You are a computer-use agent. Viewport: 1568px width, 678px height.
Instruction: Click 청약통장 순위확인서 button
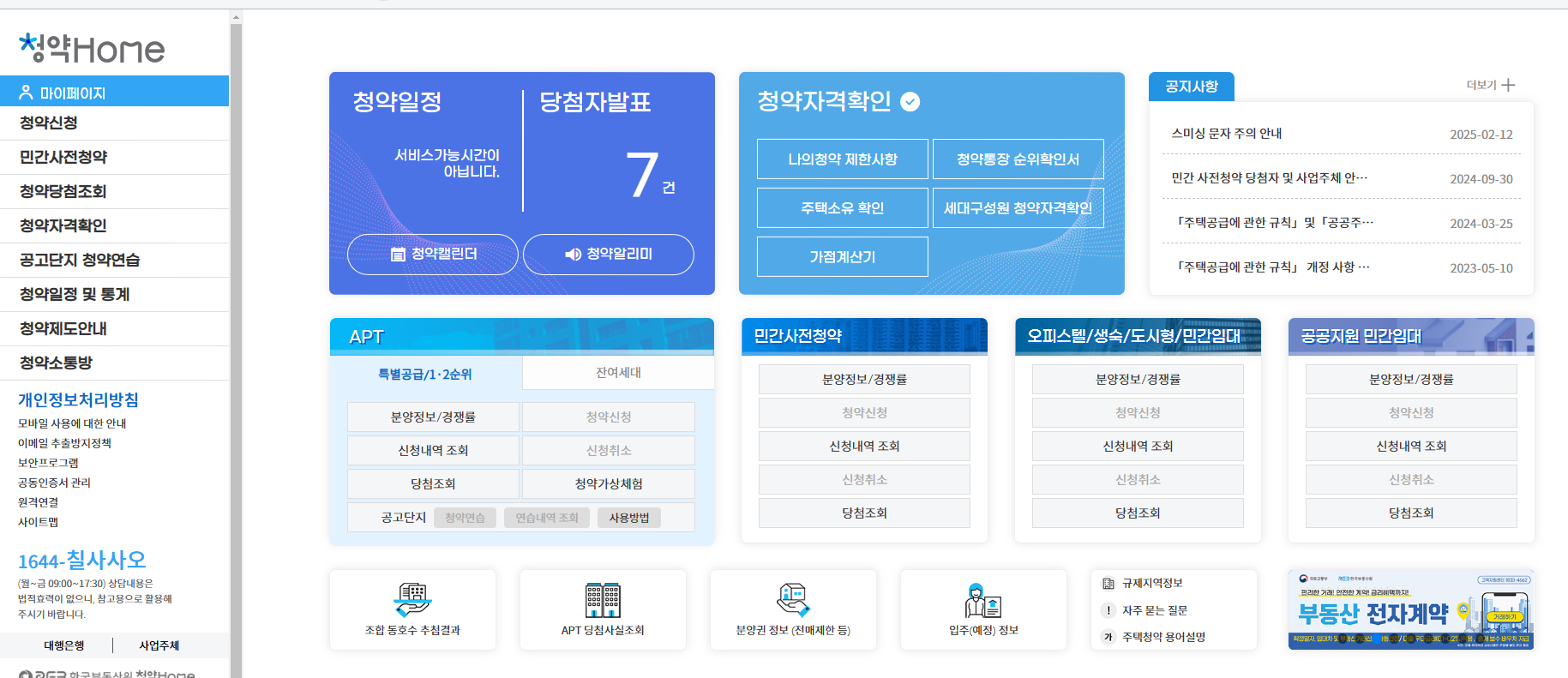(1018, 159)
